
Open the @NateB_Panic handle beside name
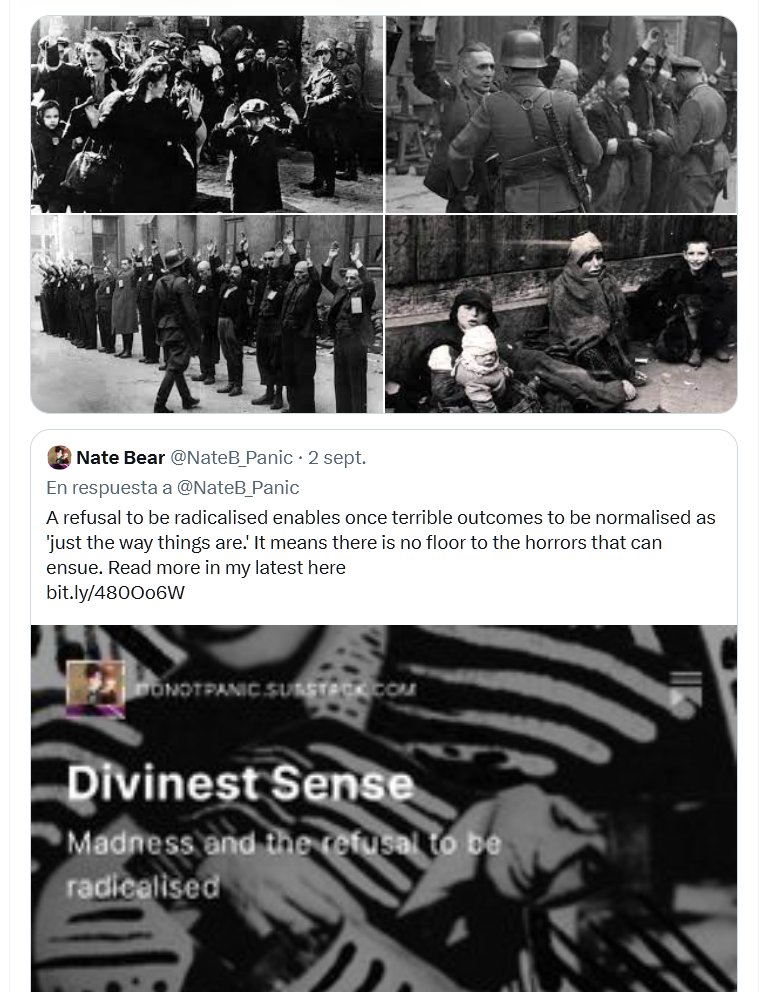[x=231, y=458]
